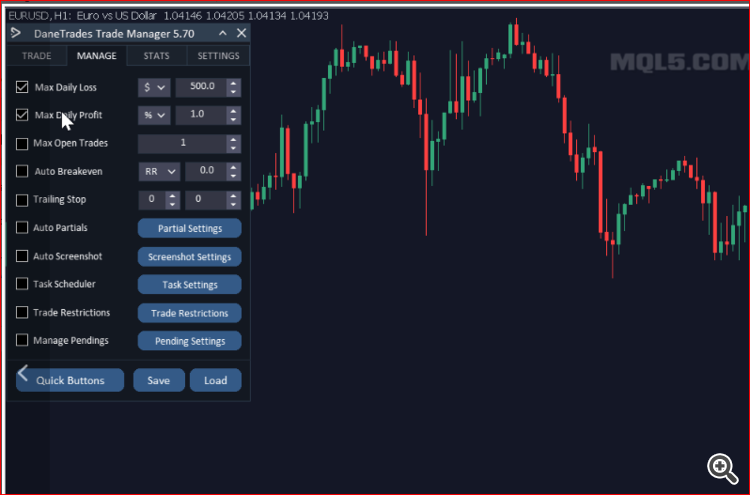Image resolution: width=750 pixels, height=495 pixels.
Task: Switch to the TRADE tab
Action: tap(36, 56)
